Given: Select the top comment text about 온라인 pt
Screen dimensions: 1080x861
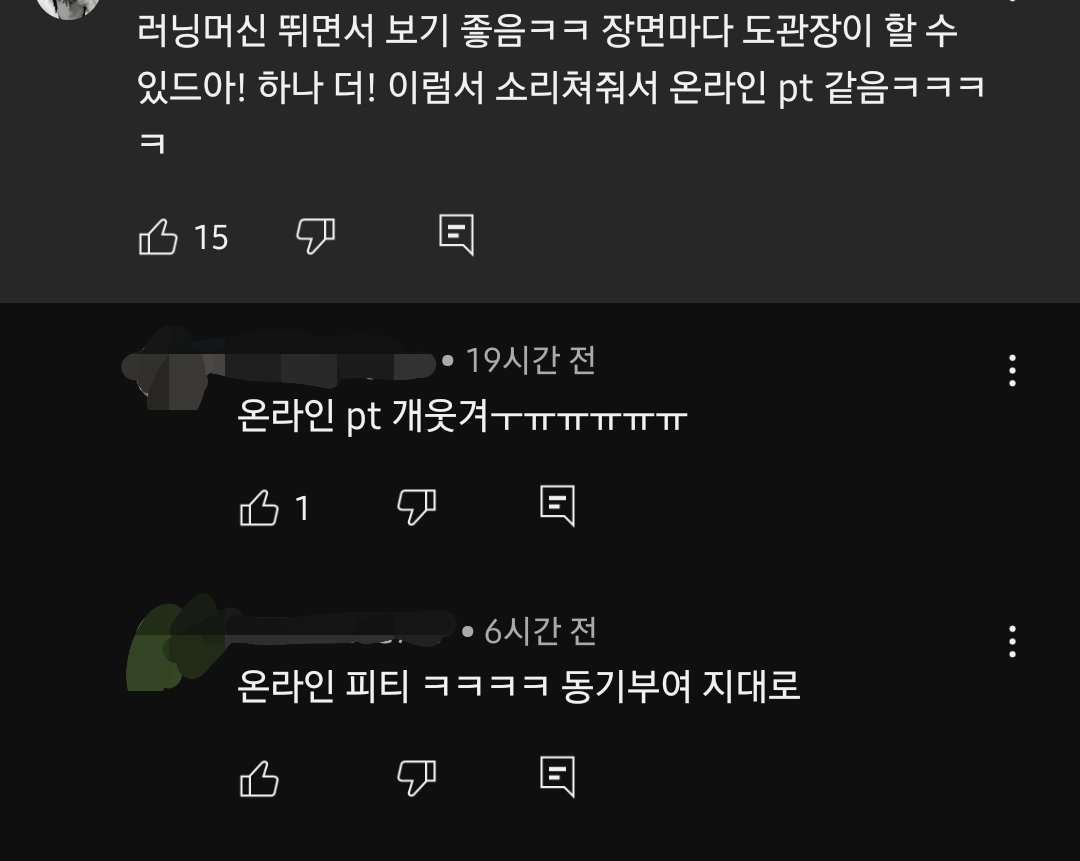Looking at the screenshot, I should click(561, 88).
